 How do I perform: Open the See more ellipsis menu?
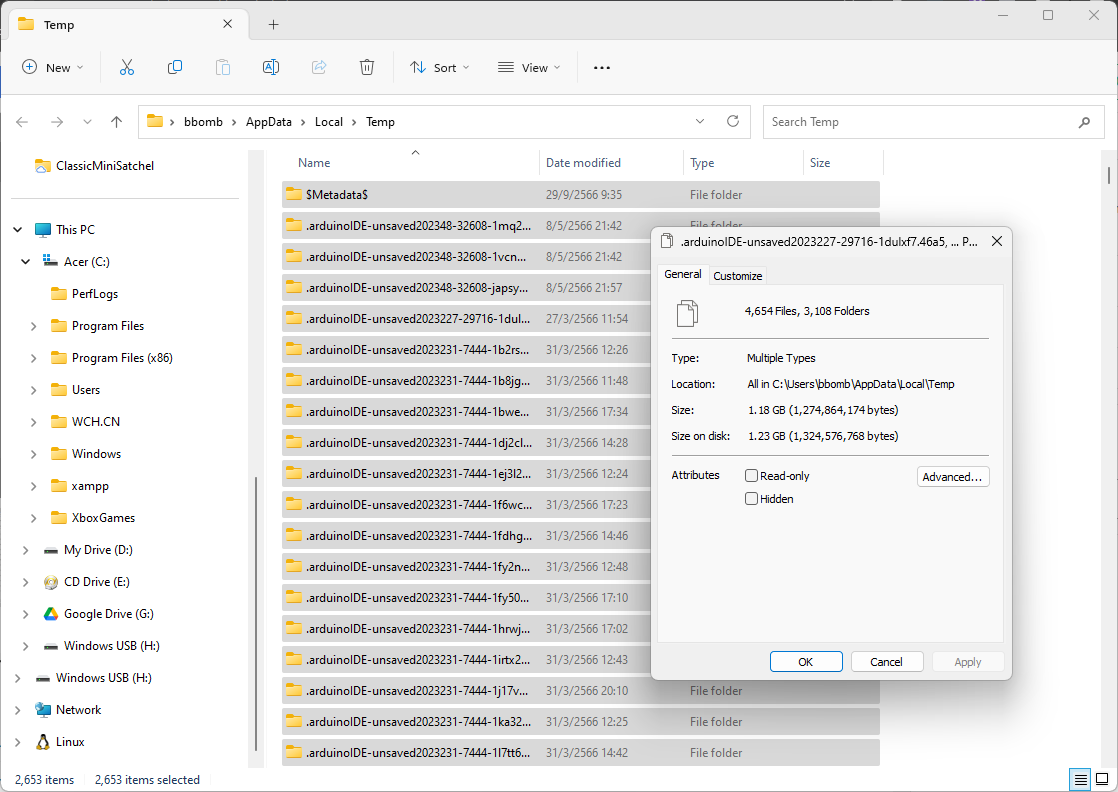tap(601, 67)
